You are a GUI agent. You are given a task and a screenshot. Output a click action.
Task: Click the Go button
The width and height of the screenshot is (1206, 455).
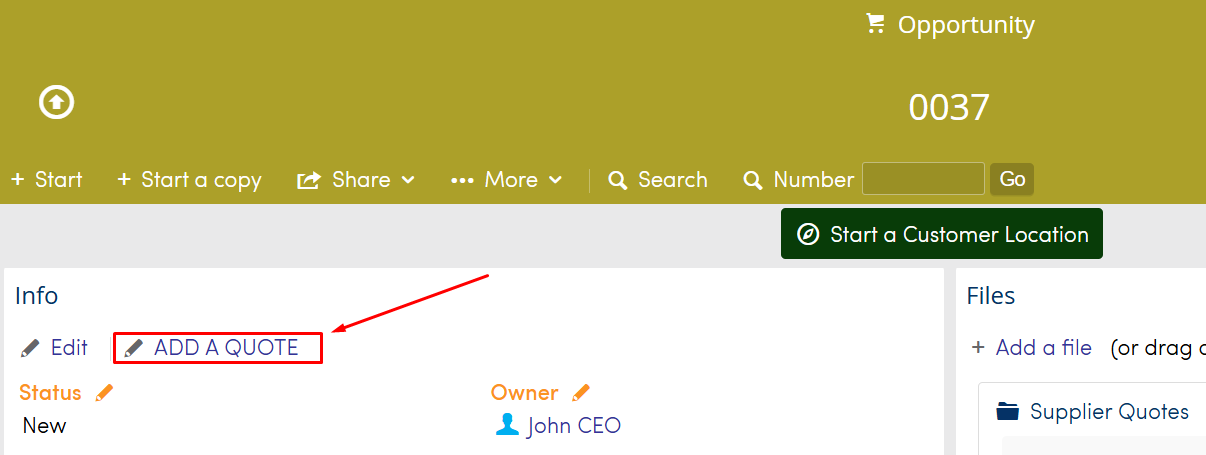[x=1012, y=179]
